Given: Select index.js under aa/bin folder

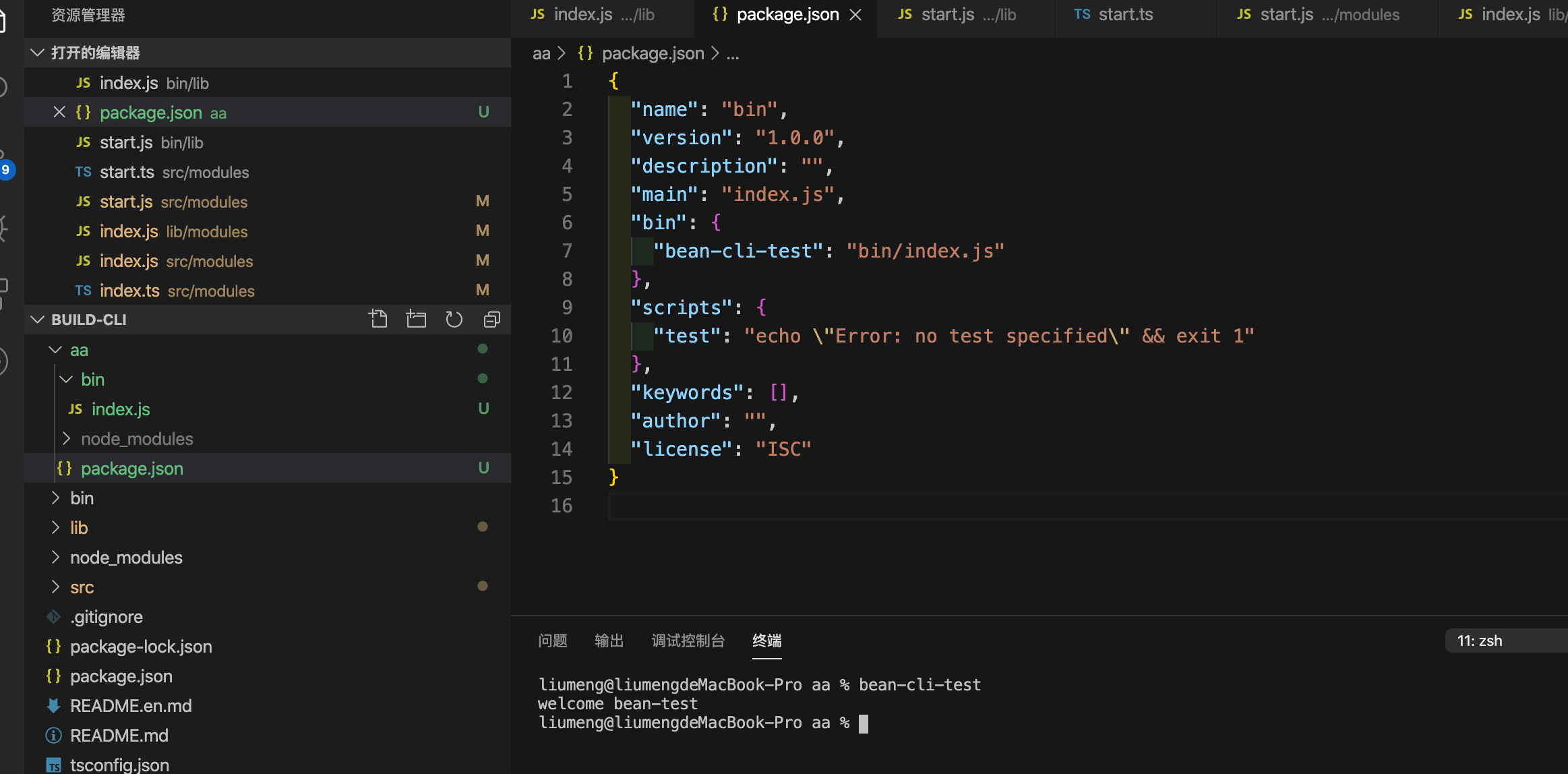Looking at the screenshot, I should [x=268, y=409].
